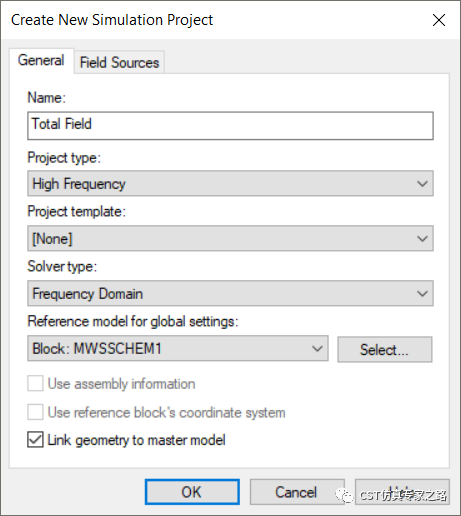The image size is (461, 516).
Task: Click the High Frequency combo box text
Action: 79,184
